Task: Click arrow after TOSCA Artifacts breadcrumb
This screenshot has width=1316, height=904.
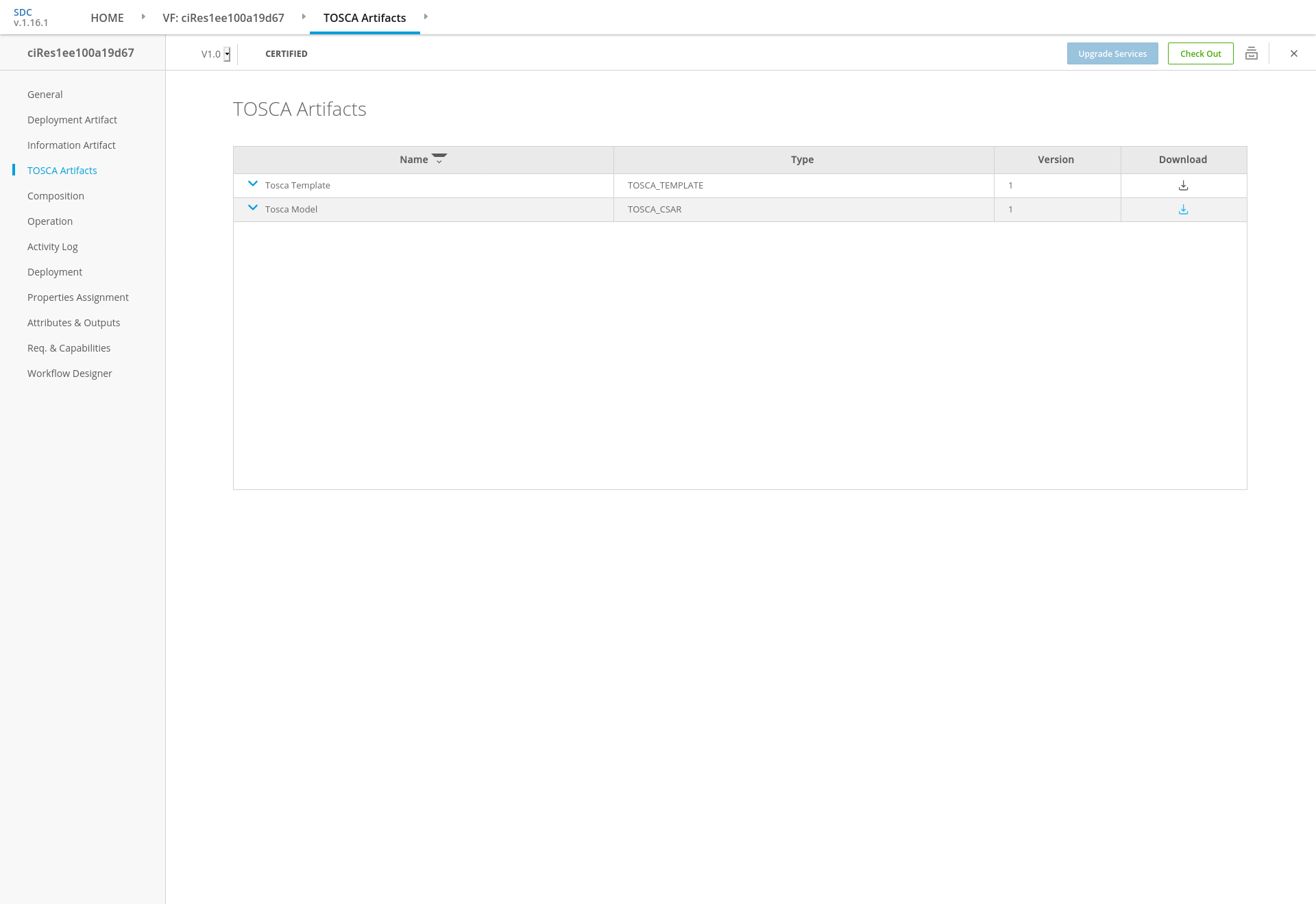Action: [426, 16]
